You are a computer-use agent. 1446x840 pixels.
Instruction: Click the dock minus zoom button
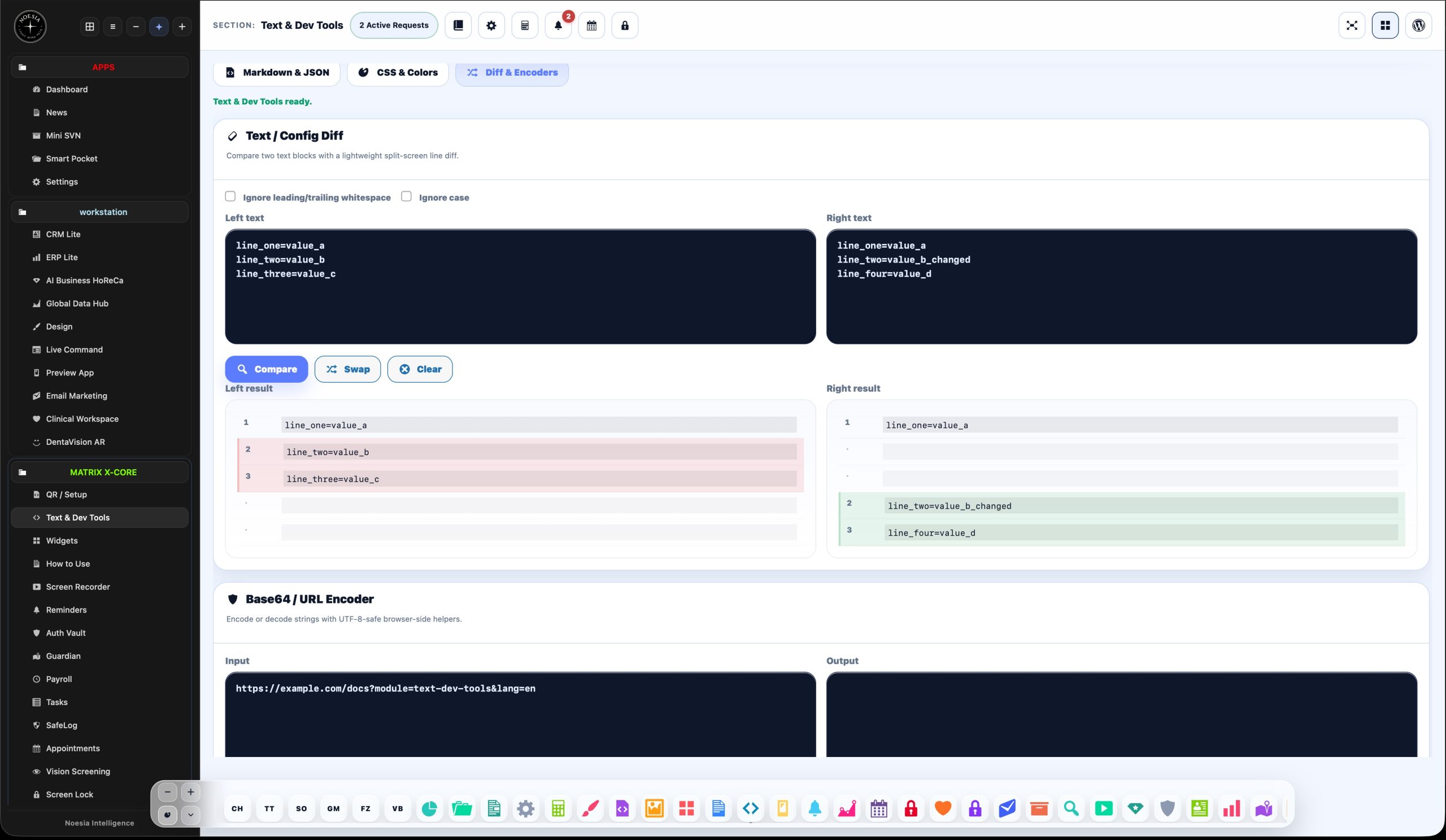pyautogui.click(x=168, y=793)
